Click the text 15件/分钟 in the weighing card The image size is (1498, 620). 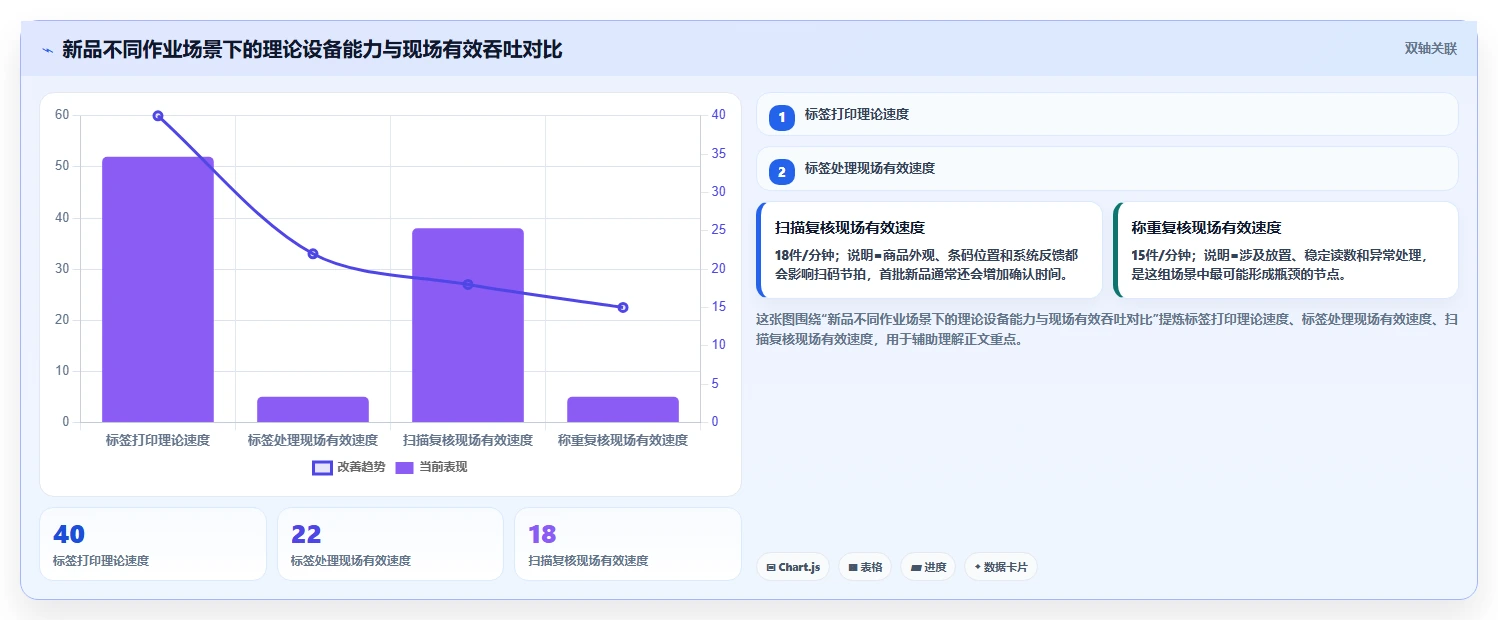tap(1162, 255)
